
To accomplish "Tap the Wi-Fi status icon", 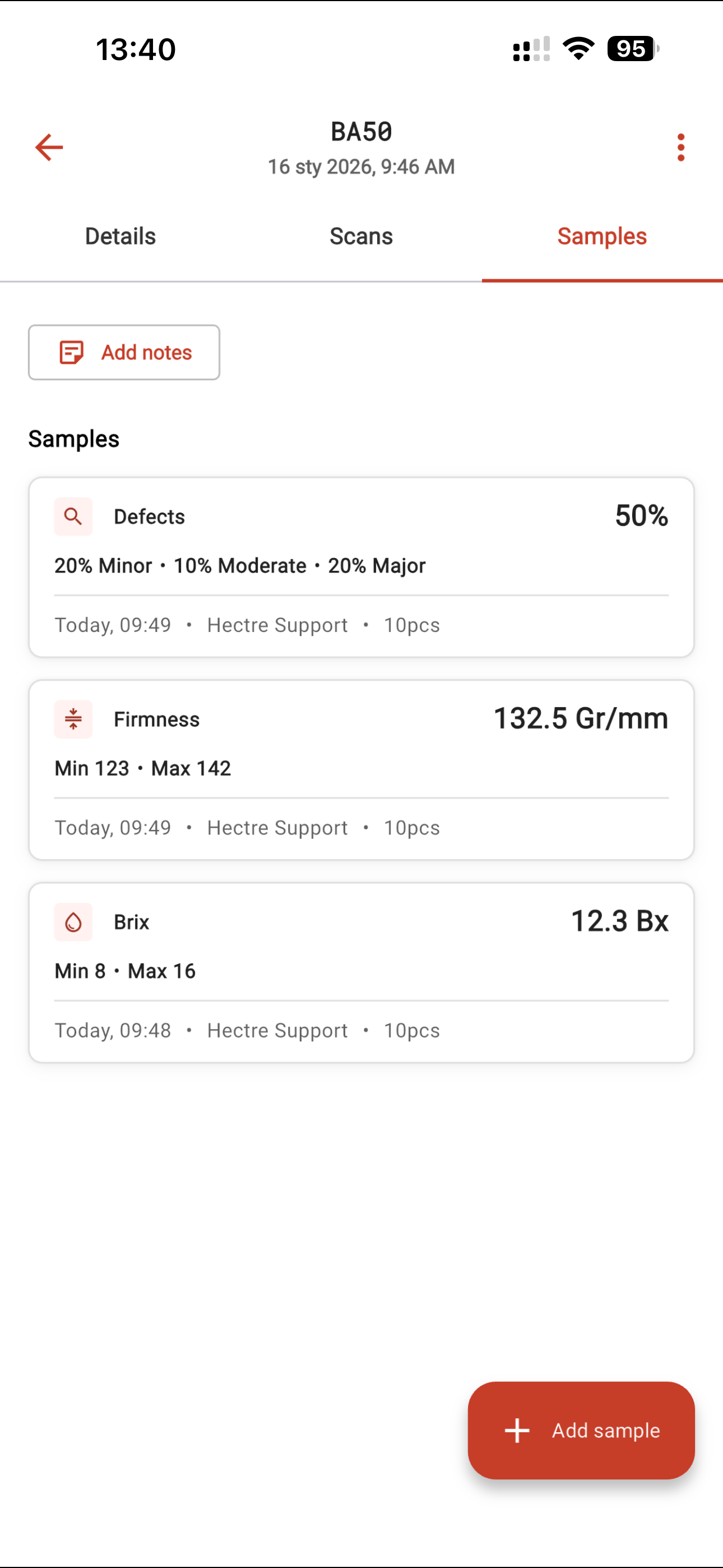I will coord(578,49).
